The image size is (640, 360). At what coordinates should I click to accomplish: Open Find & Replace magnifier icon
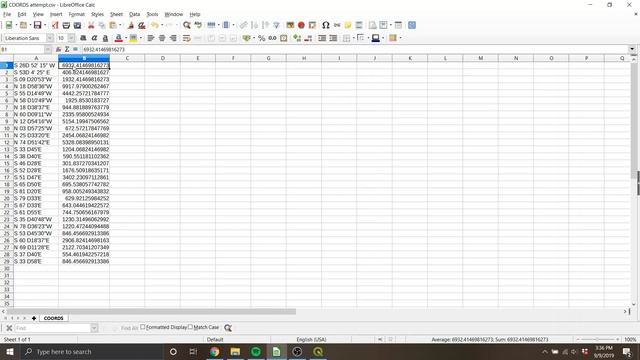187,25
